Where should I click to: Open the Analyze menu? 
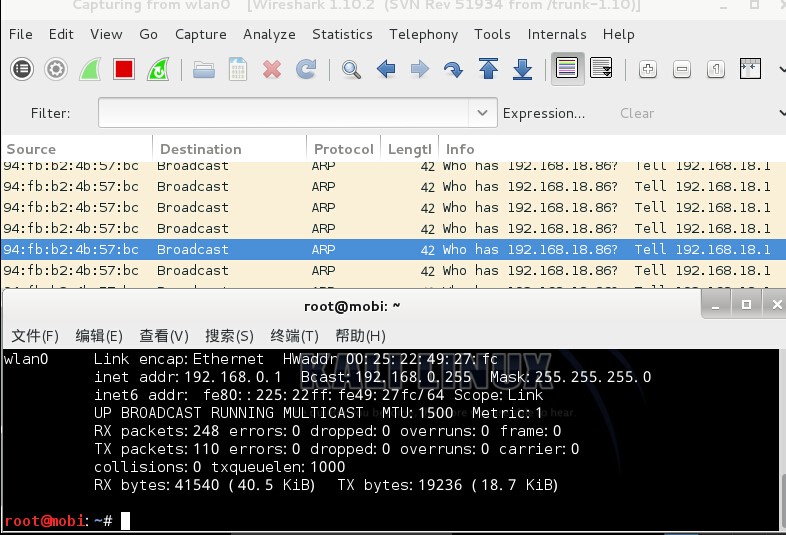pos(269,34)
